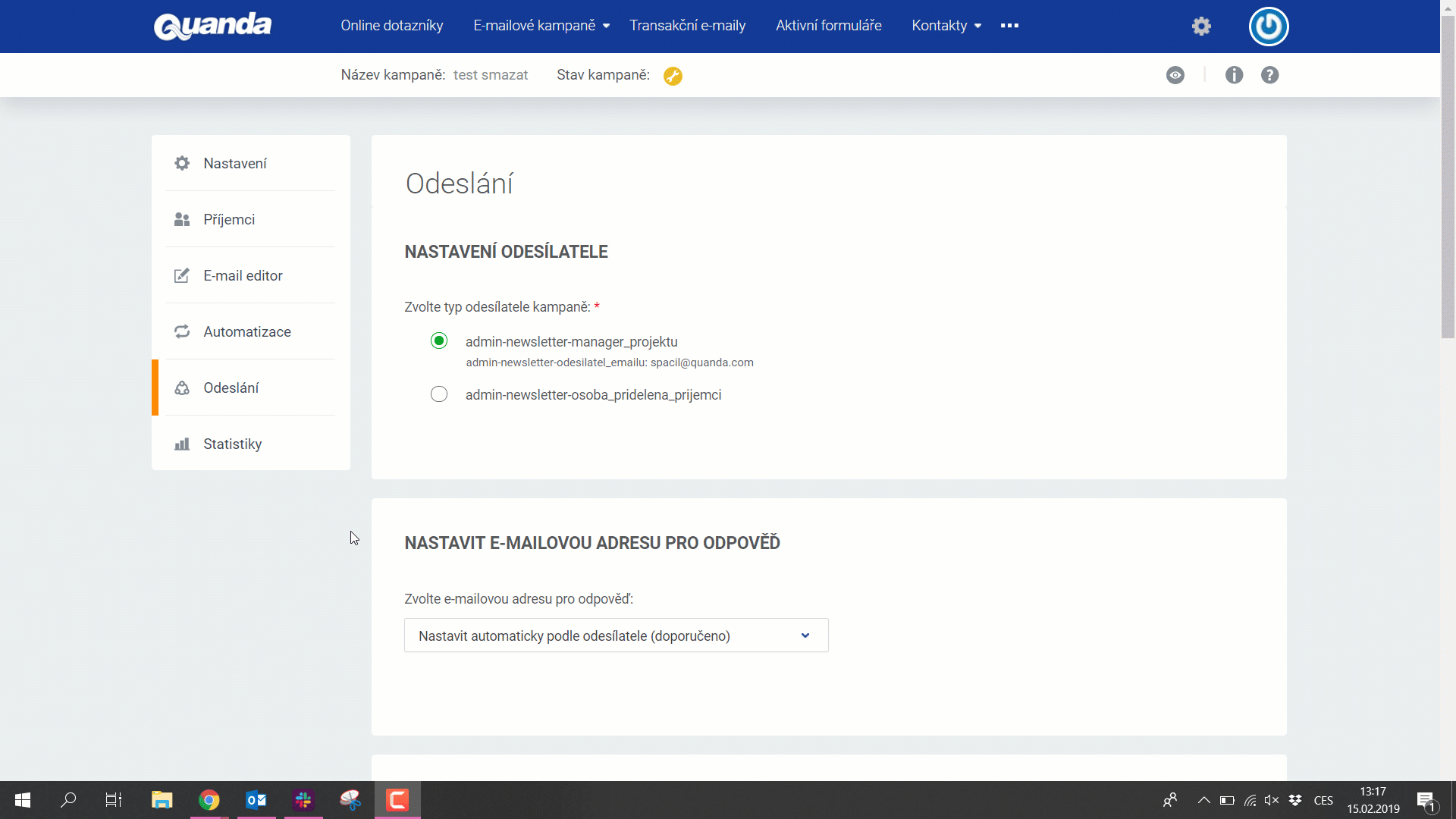The image size is (1456, 819).
Task: Open the info icon in campaign bar
Action: 1234,75
